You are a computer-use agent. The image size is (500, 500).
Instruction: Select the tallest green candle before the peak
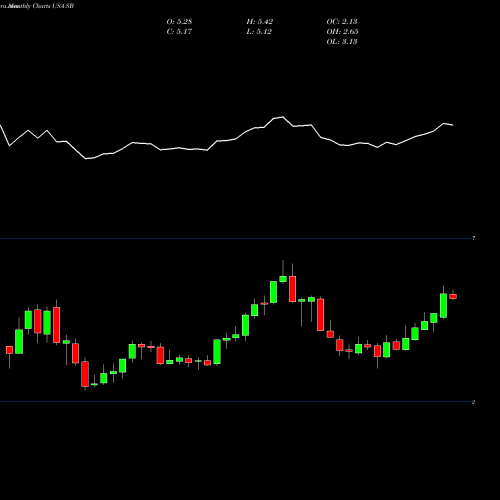[x=217, y=352]
